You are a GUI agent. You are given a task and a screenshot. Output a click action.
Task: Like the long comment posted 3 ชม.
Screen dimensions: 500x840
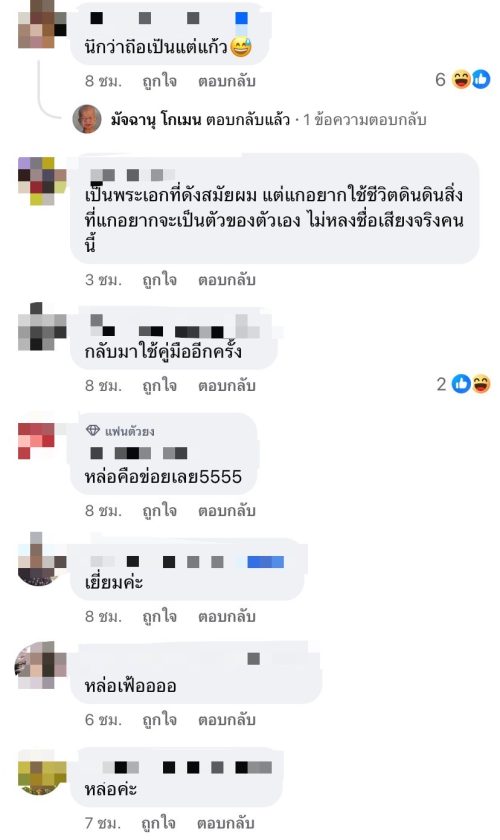159,280
